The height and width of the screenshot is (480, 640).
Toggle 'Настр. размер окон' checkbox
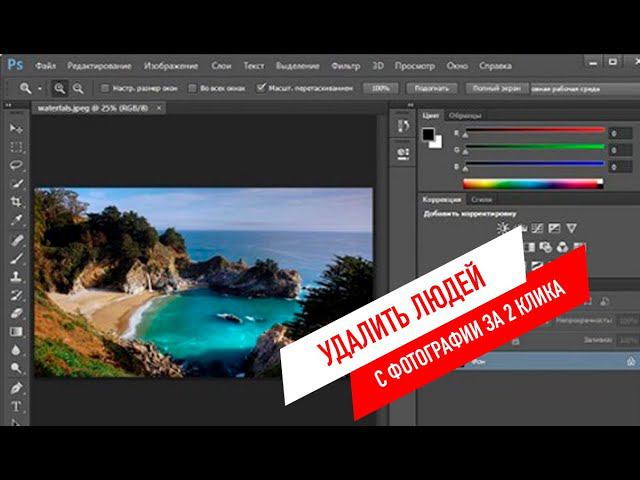point(105,88)
